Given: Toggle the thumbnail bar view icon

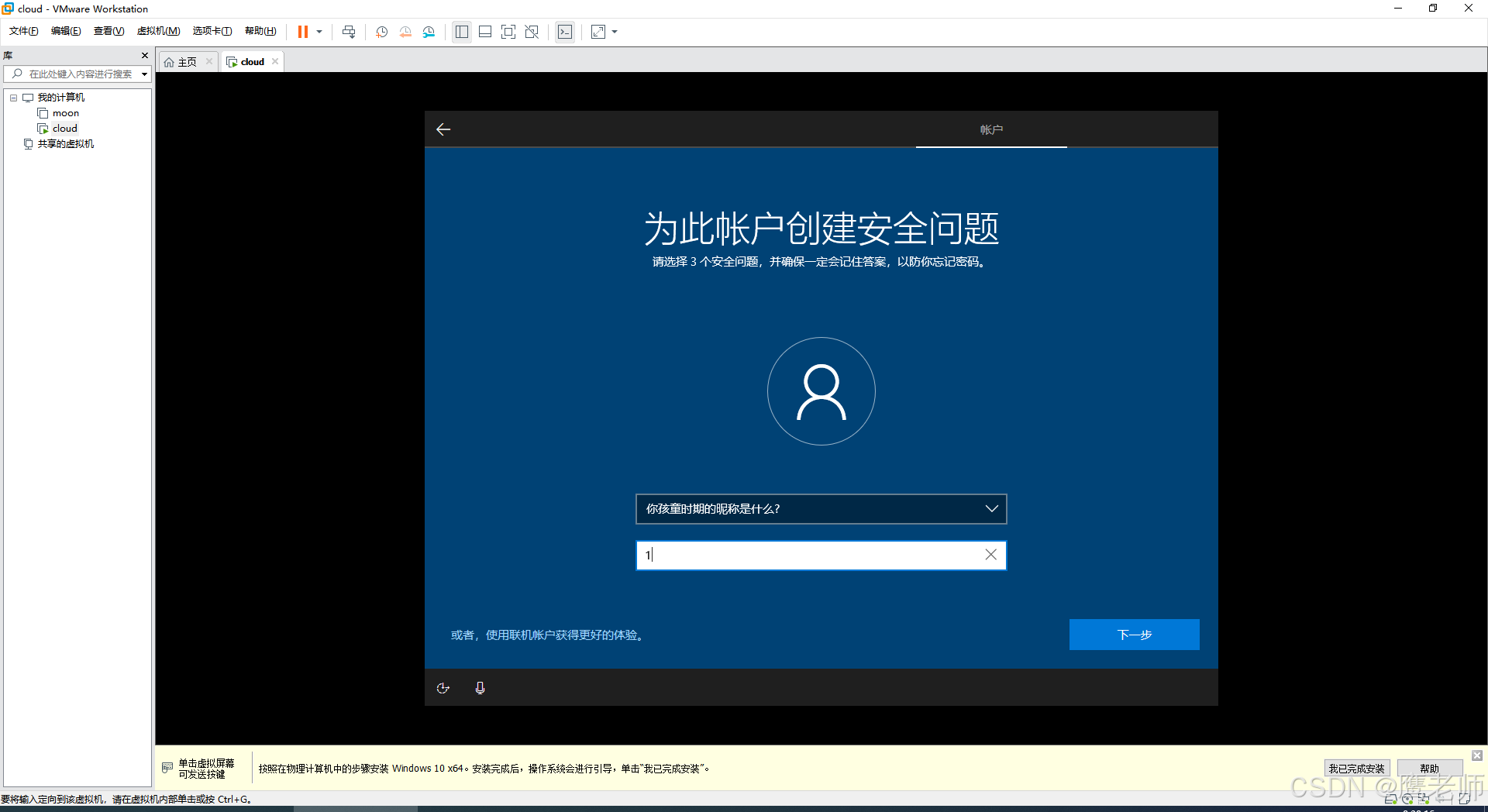Looking at the screenshot, I should (x=485, y=32).
